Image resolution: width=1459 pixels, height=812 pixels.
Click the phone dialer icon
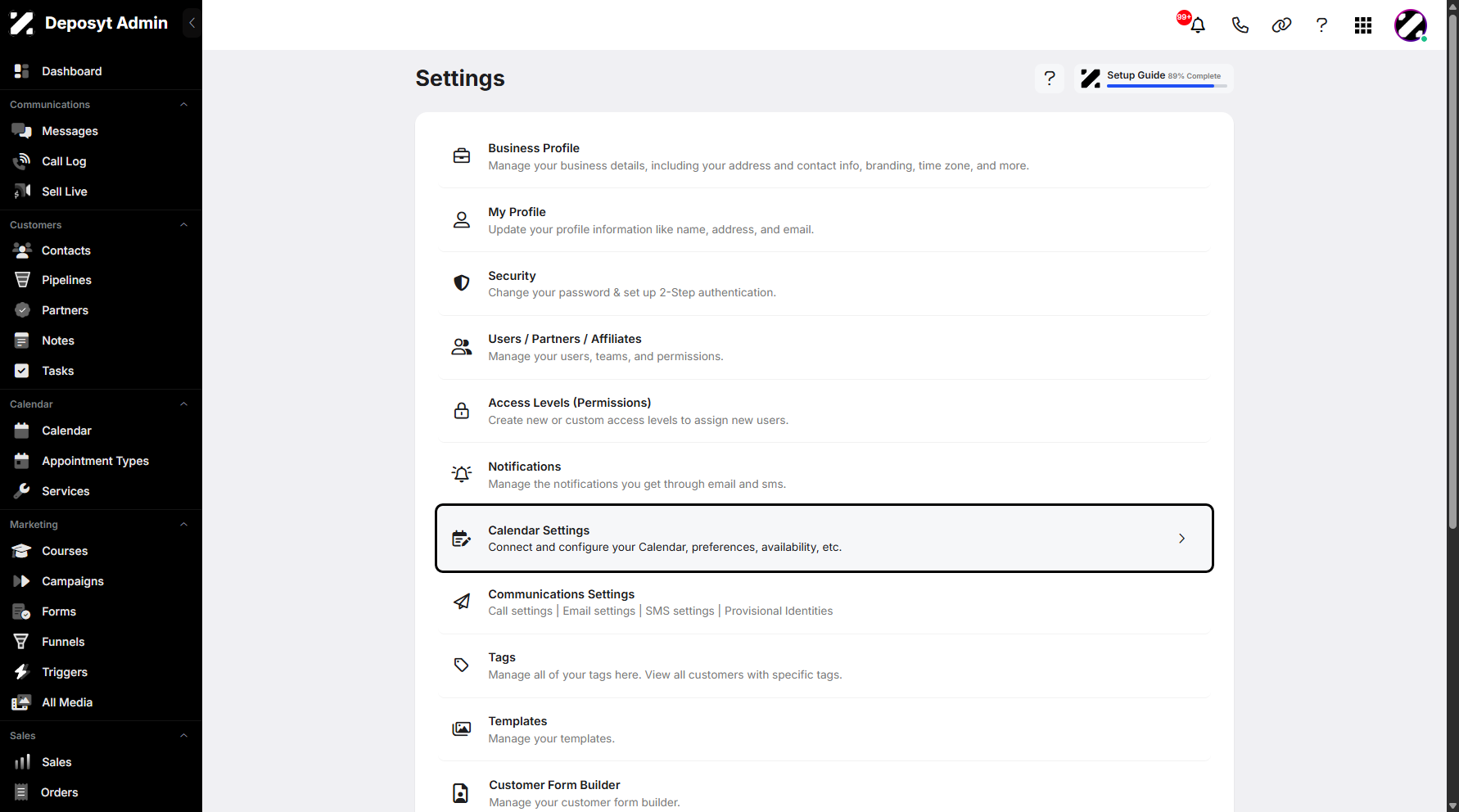click(x=1240, y=25)
